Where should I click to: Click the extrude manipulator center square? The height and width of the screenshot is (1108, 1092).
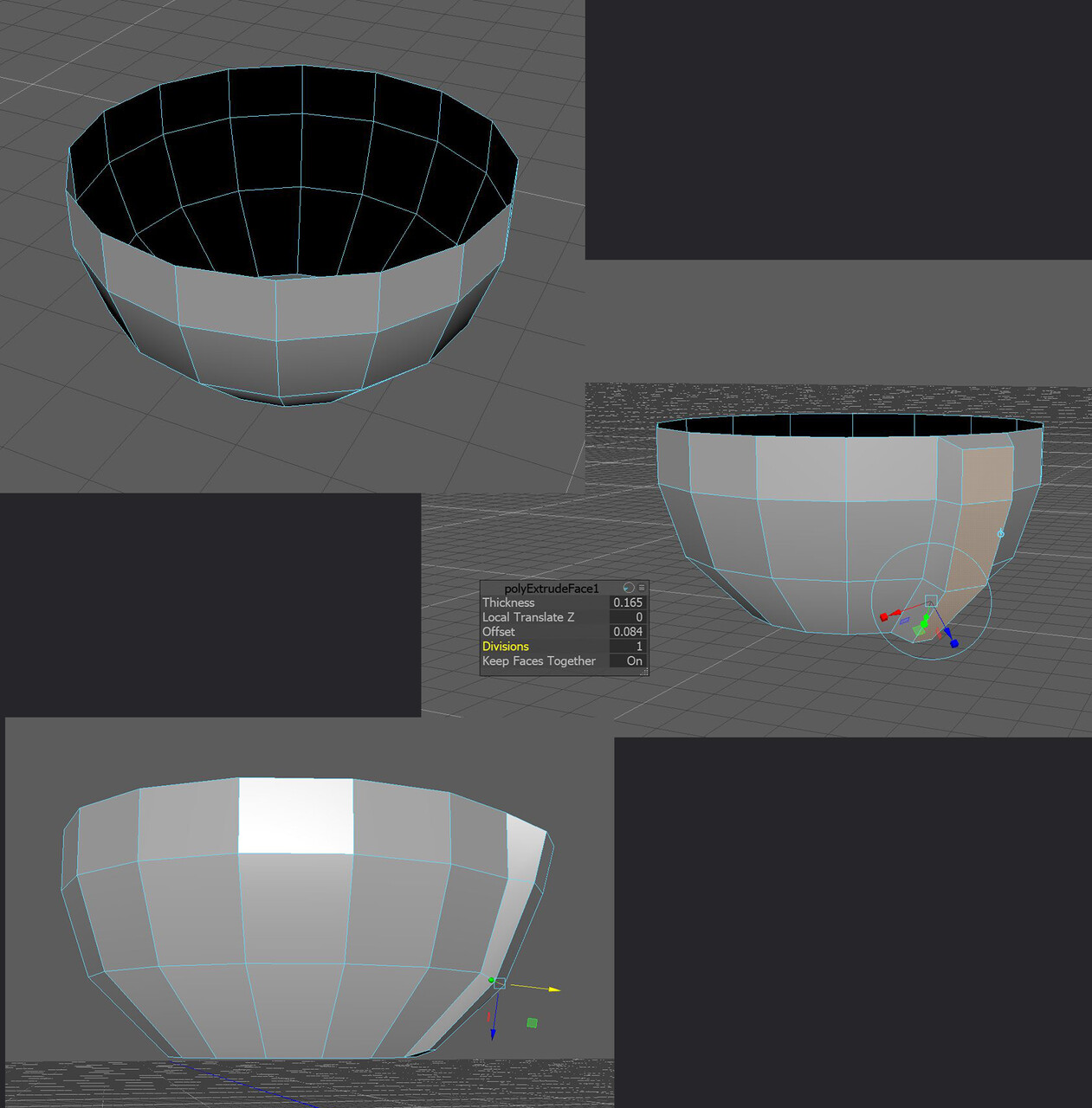point(931,601)
